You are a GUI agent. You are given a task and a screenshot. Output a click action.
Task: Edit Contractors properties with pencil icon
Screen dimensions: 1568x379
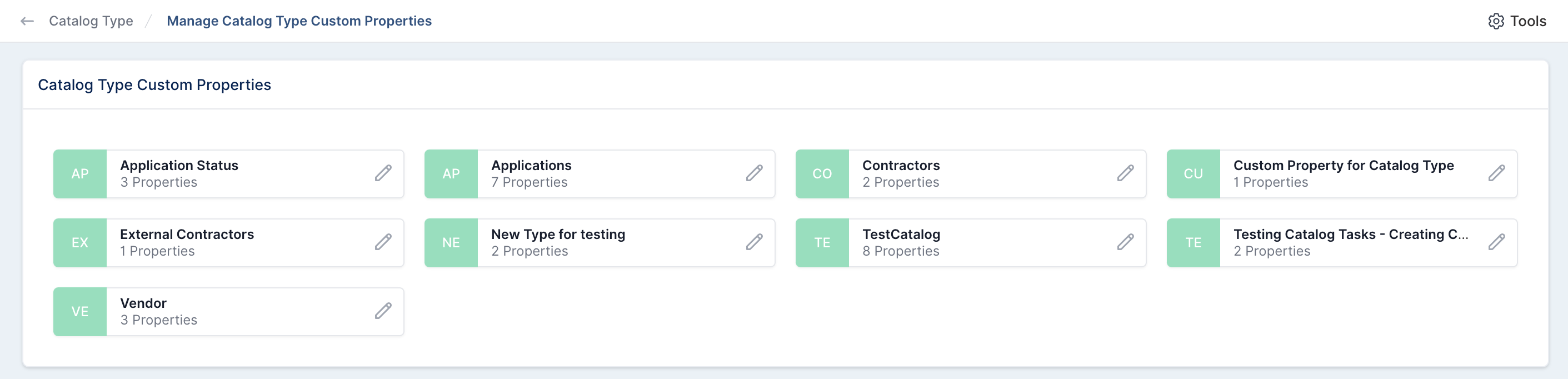click(x=1126, y=173)
